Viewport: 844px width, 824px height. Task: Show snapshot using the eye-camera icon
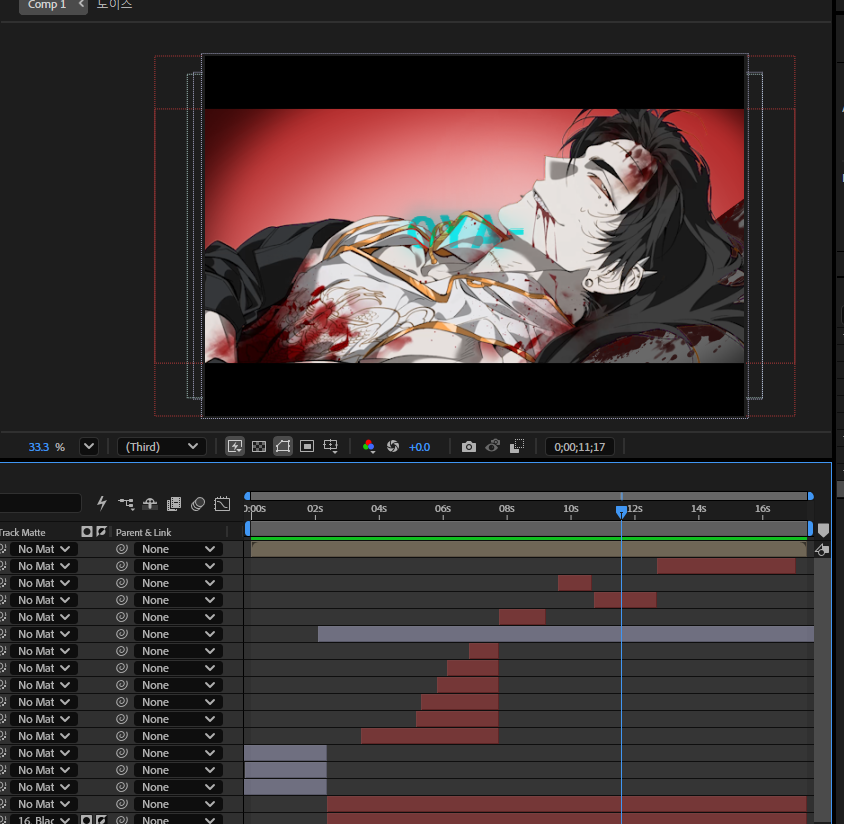point(493,446)
